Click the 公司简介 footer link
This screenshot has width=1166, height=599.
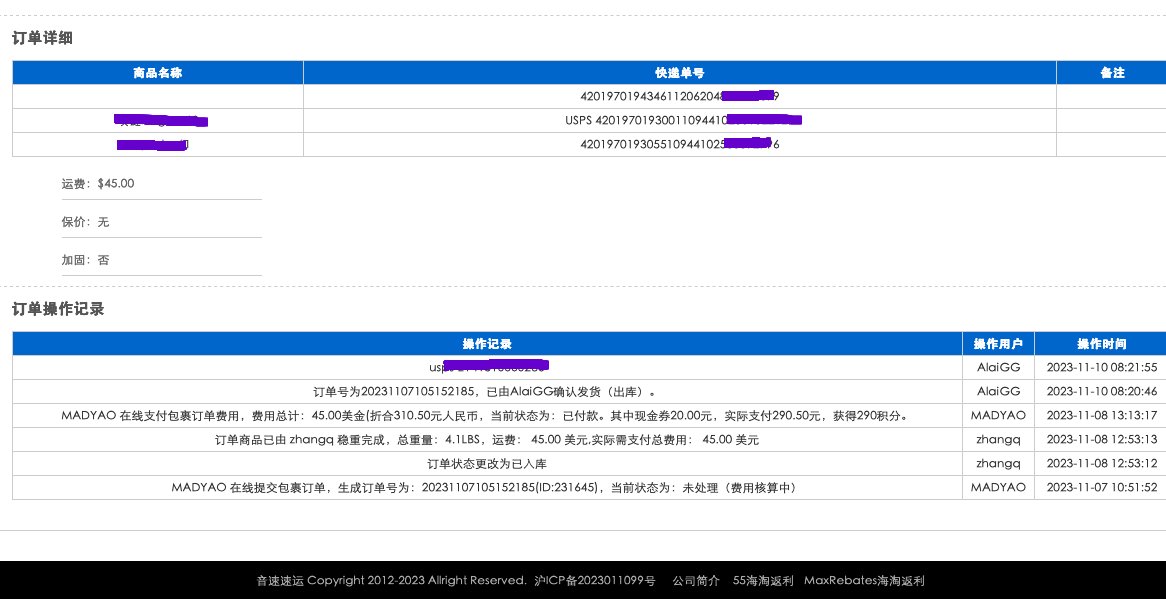click(x=696, y=580)
